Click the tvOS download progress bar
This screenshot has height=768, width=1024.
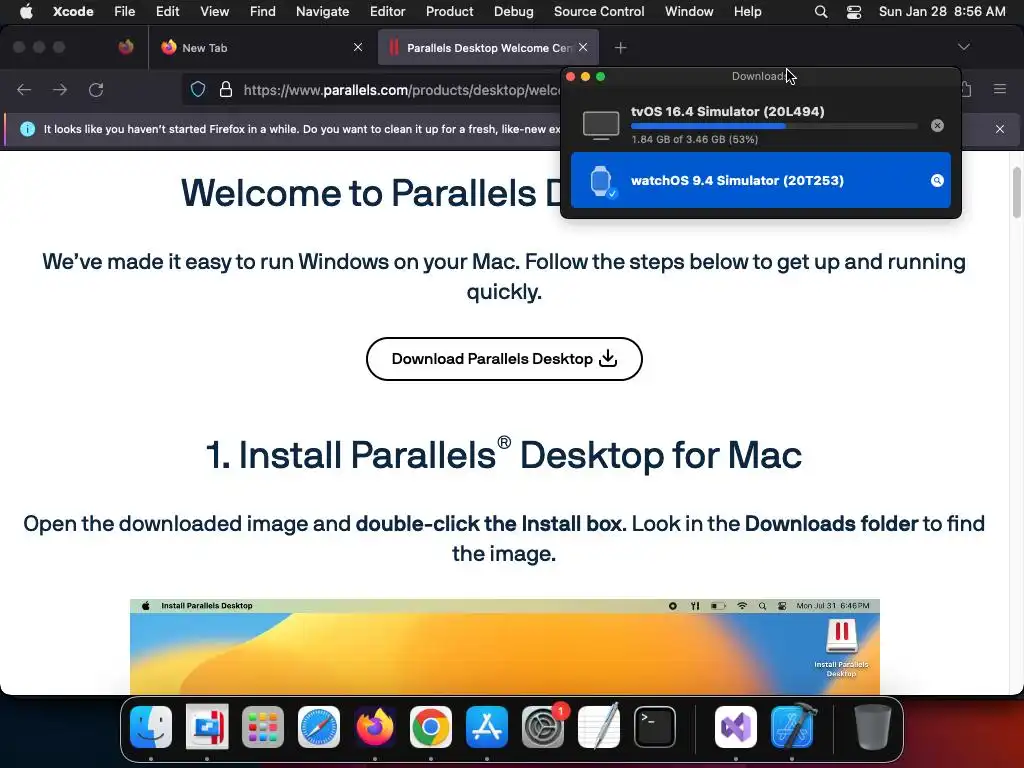tap(774, 126)
